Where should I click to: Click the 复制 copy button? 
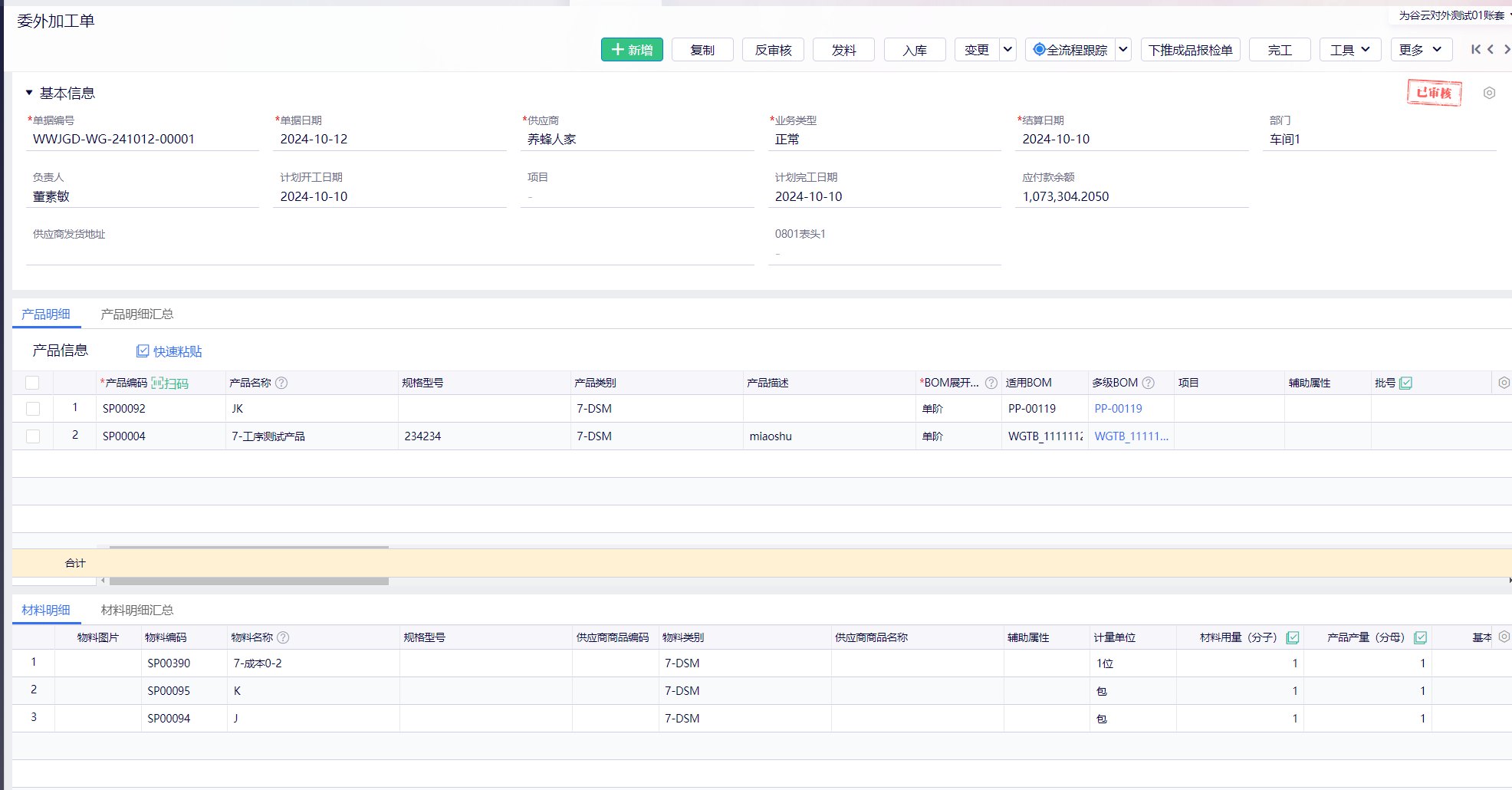pyautogui.click(x=702, y=50)
